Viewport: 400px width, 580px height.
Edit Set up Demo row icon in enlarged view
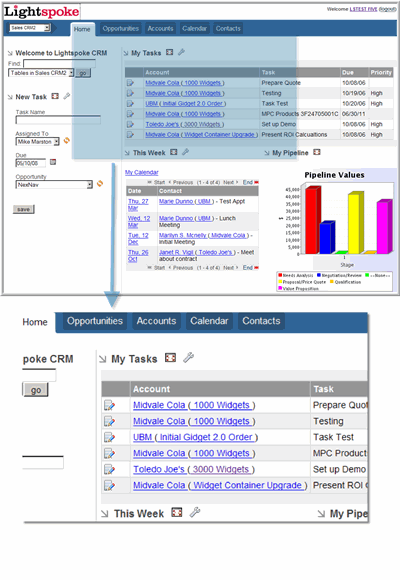click(x=109, y=469)
